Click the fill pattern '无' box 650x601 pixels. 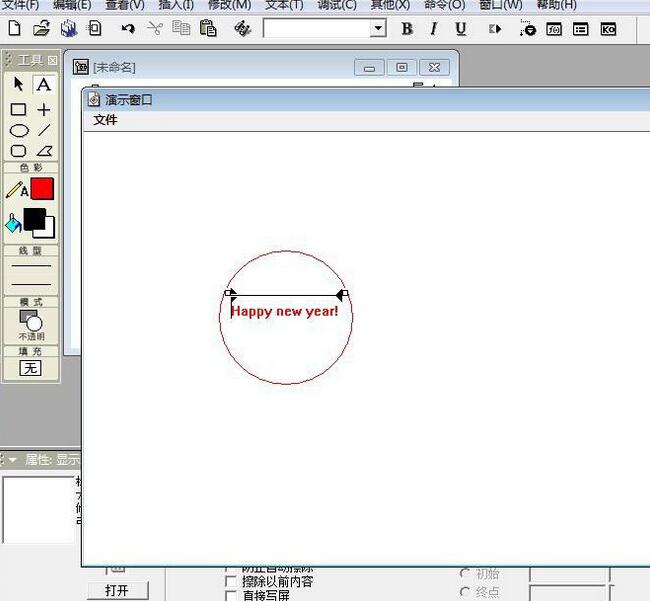pyautogui.click(x=31, y=368)
